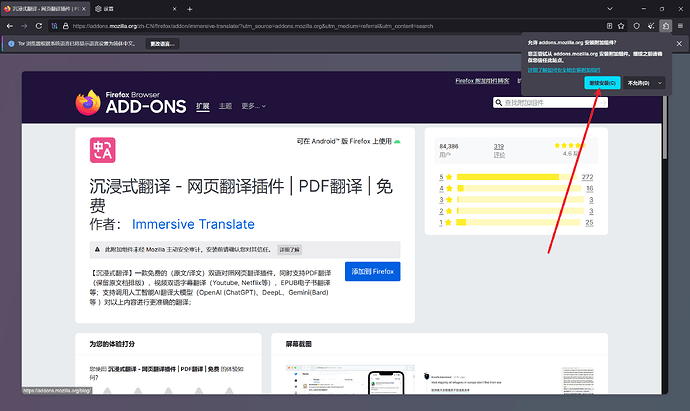The width and height of the screenshot is (690, 411).
Task: Show the list all tabs chevron
Action: pos(609,9)
